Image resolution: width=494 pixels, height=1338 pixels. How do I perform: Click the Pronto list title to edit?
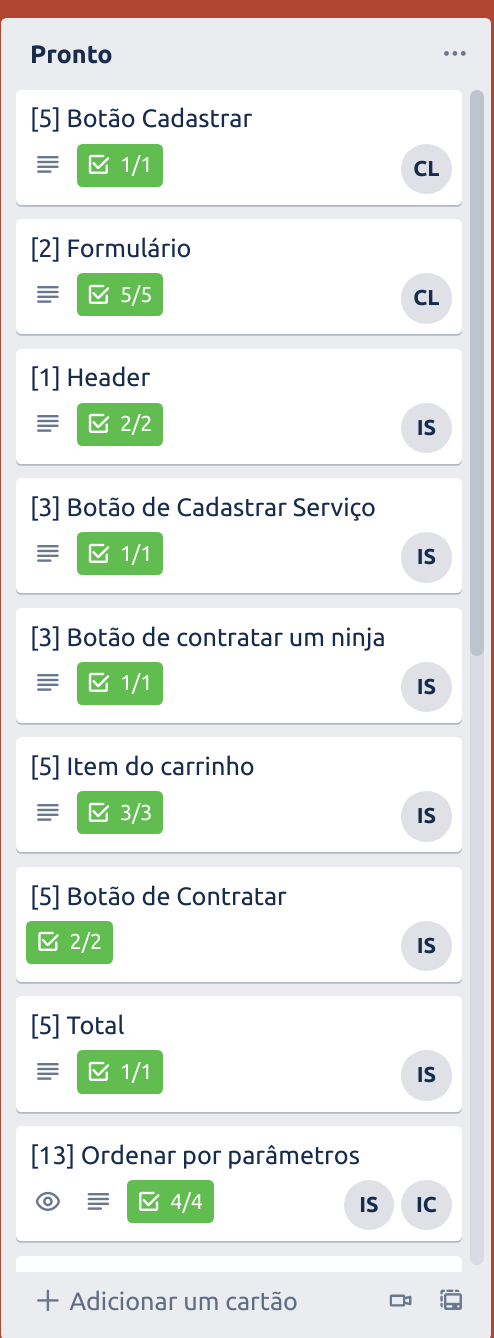(71, 54)
